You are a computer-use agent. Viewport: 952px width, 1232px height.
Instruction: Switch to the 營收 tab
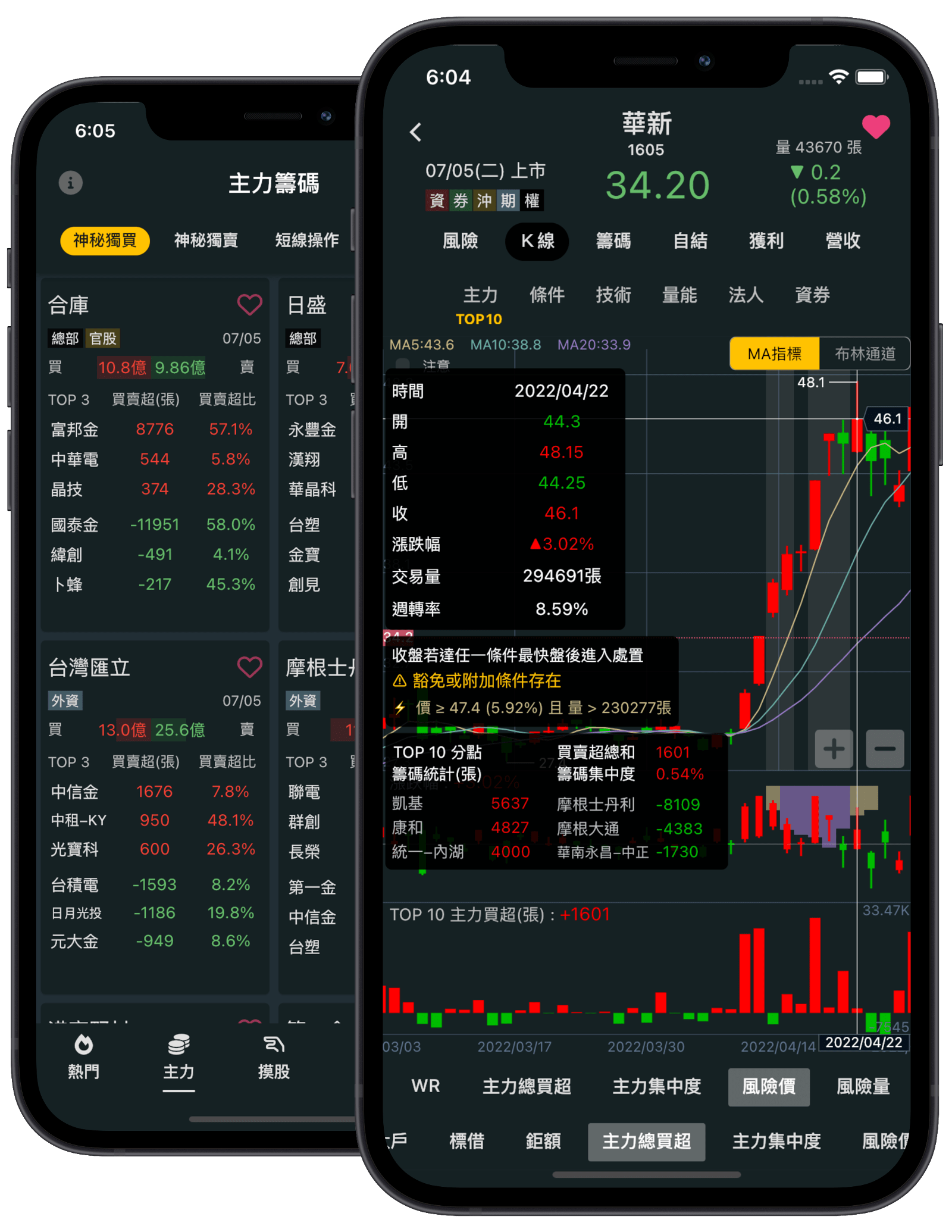[843, 241]
